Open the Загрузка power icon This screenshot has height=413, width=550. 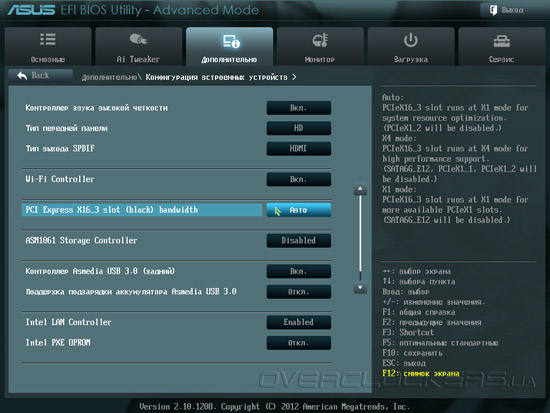pyautogui.click(x=410, y=40)
